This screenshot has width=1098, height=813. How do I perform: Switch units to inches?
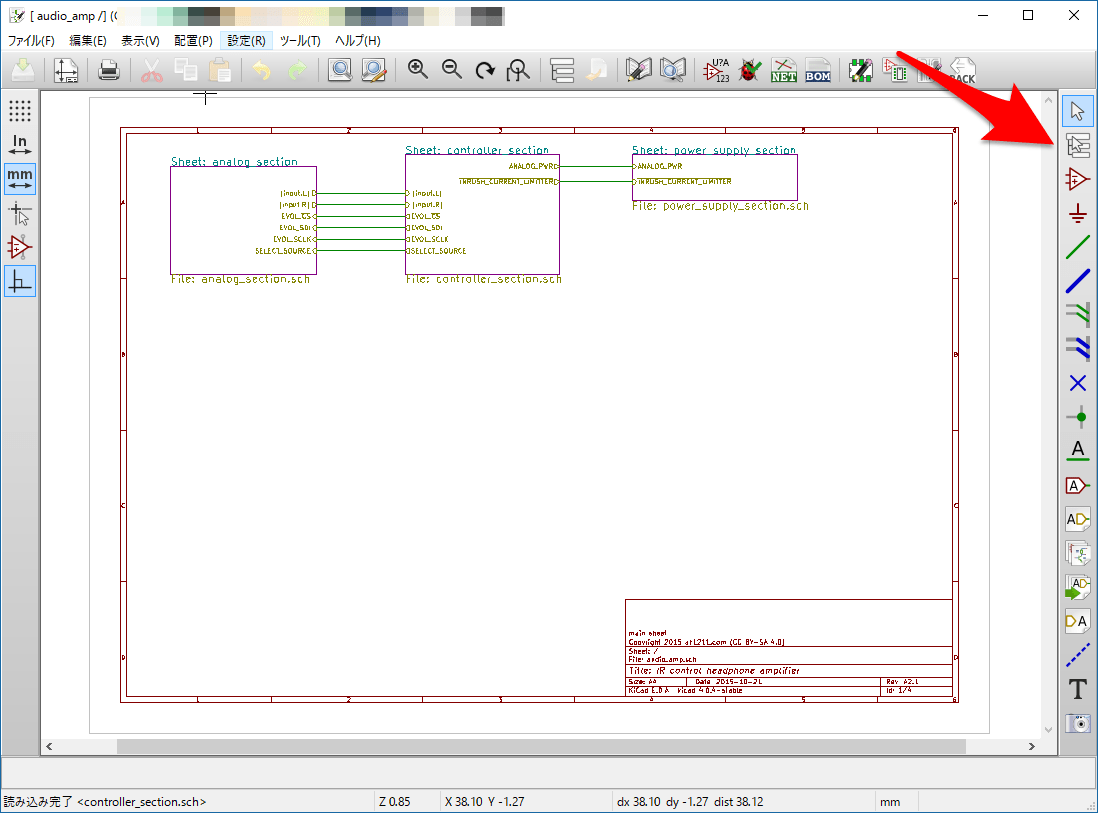[x=20, y=144]
